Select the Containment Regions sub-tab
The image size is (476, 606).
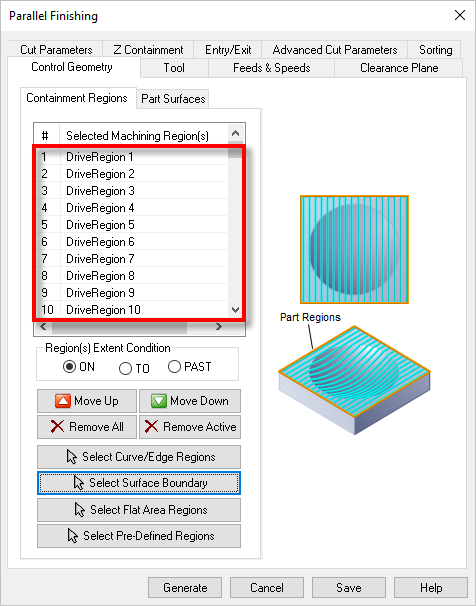click(x=77, y=98)
